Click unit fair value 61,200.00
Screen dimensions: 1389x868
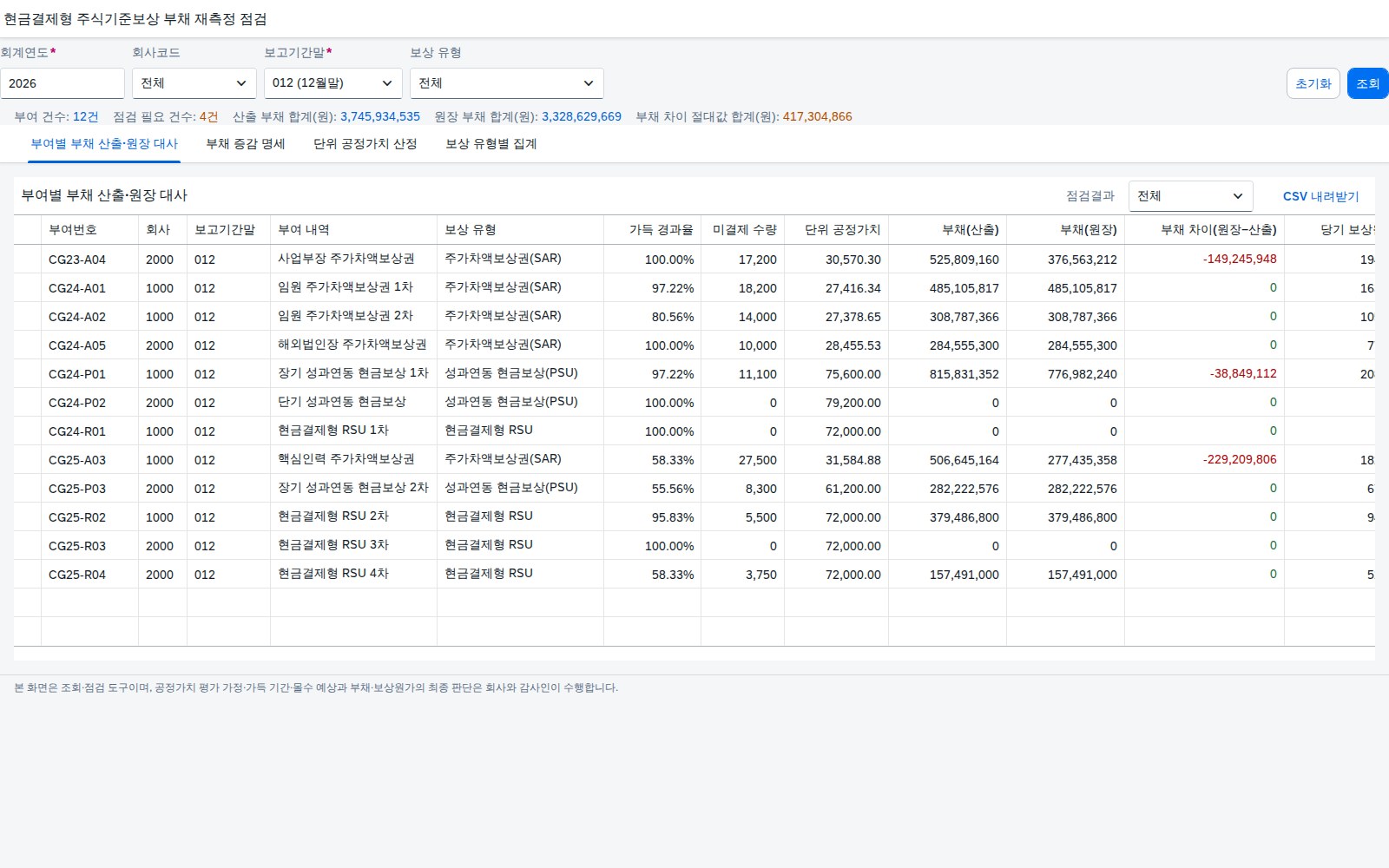pyautogui.click(x=853, y=489)
